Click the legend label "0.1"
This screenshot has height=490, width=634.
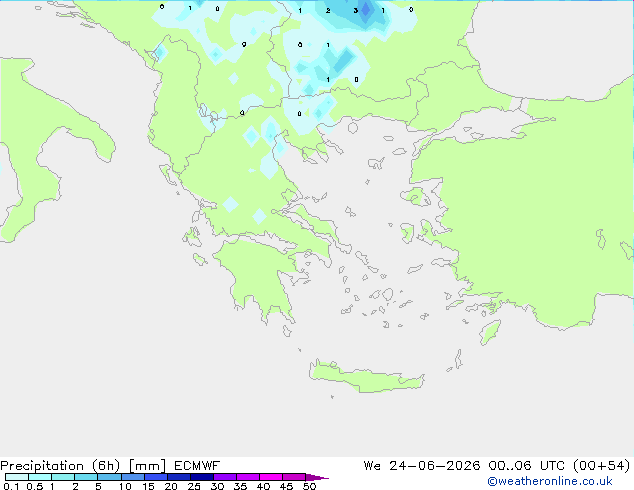pyautogui.click(x=11, y=486)
